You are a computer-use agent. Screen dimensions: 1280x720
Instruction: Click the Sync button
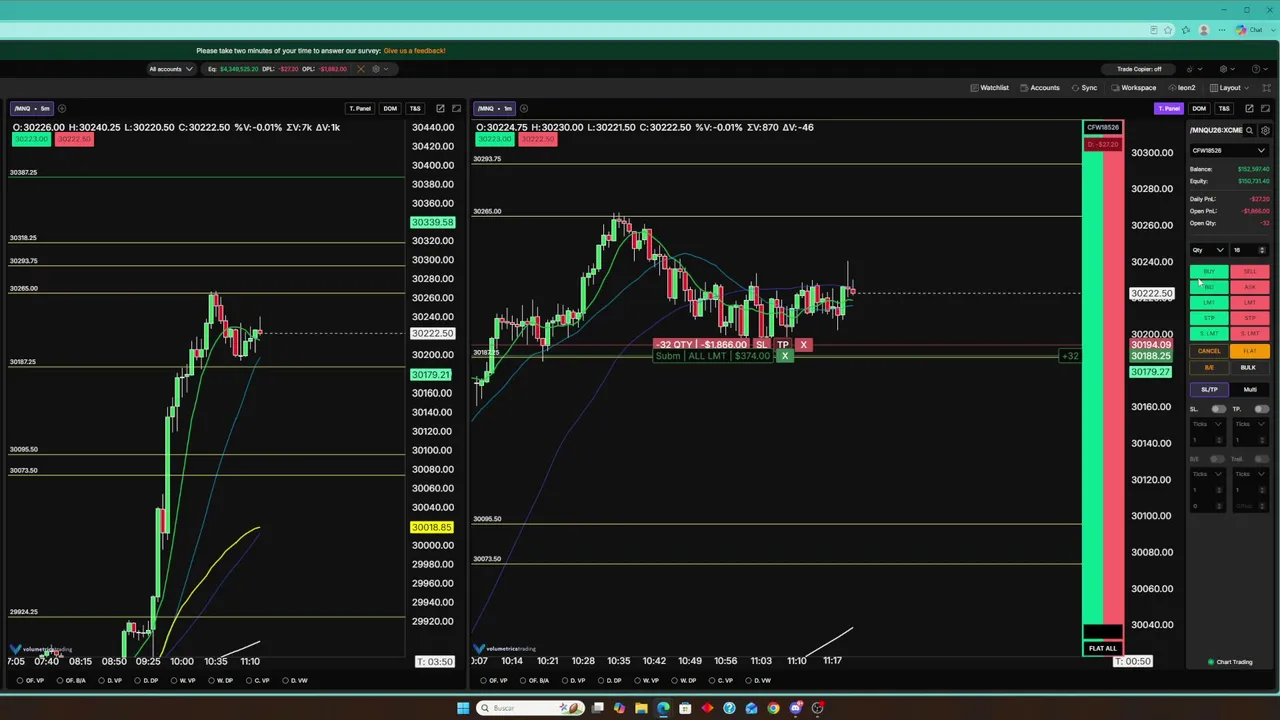1084,88
